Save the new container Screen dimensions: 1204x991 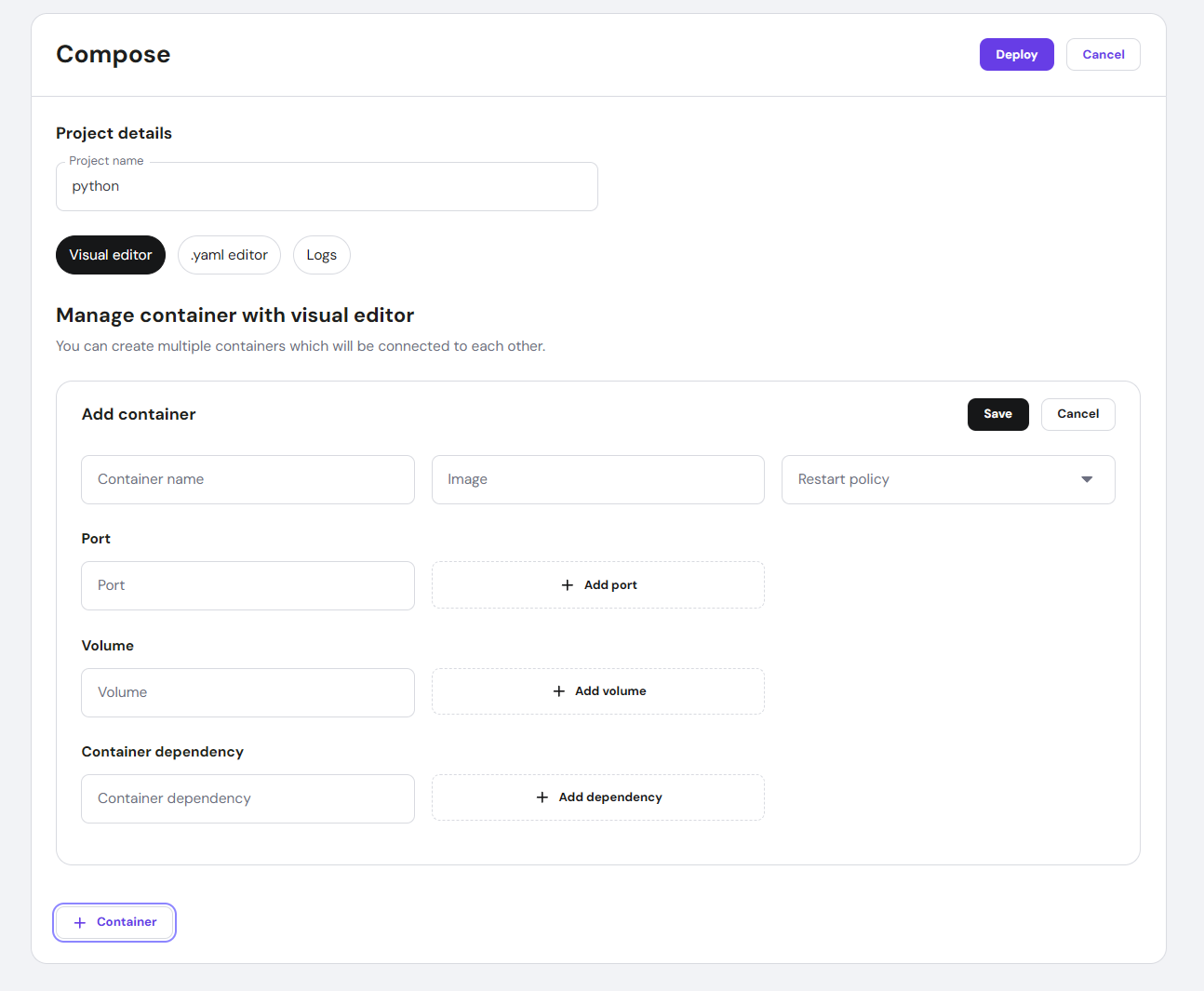[997, 414]
